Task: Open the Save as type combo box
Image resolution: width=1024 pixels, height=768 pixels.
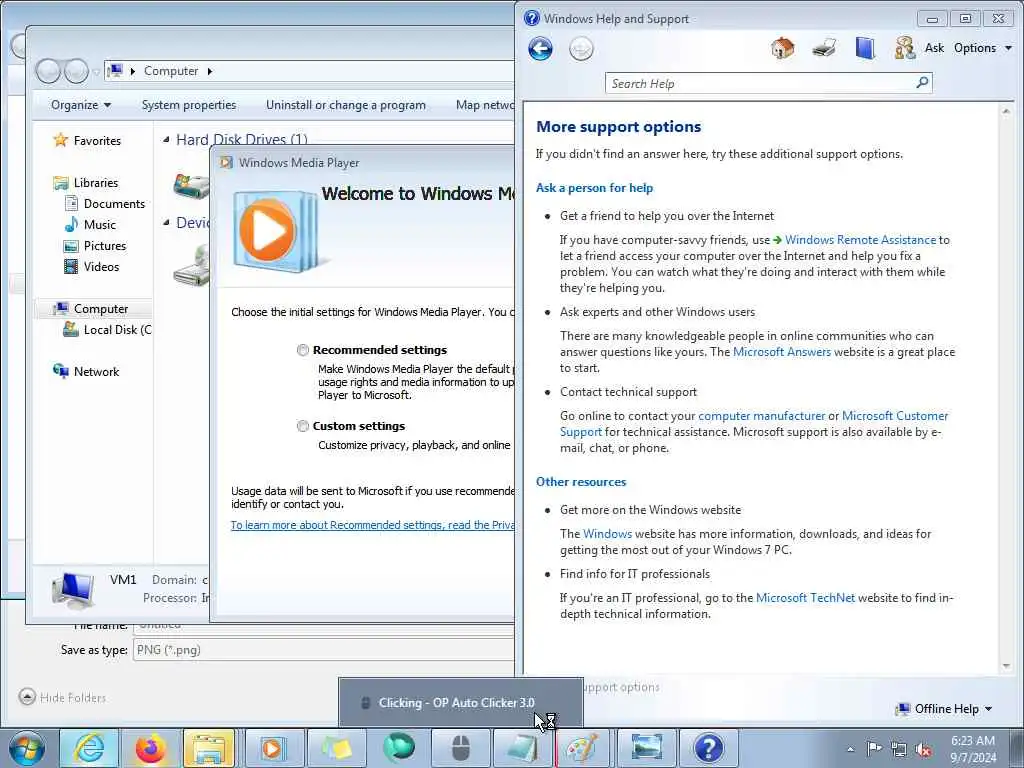Action: (324, 650)
